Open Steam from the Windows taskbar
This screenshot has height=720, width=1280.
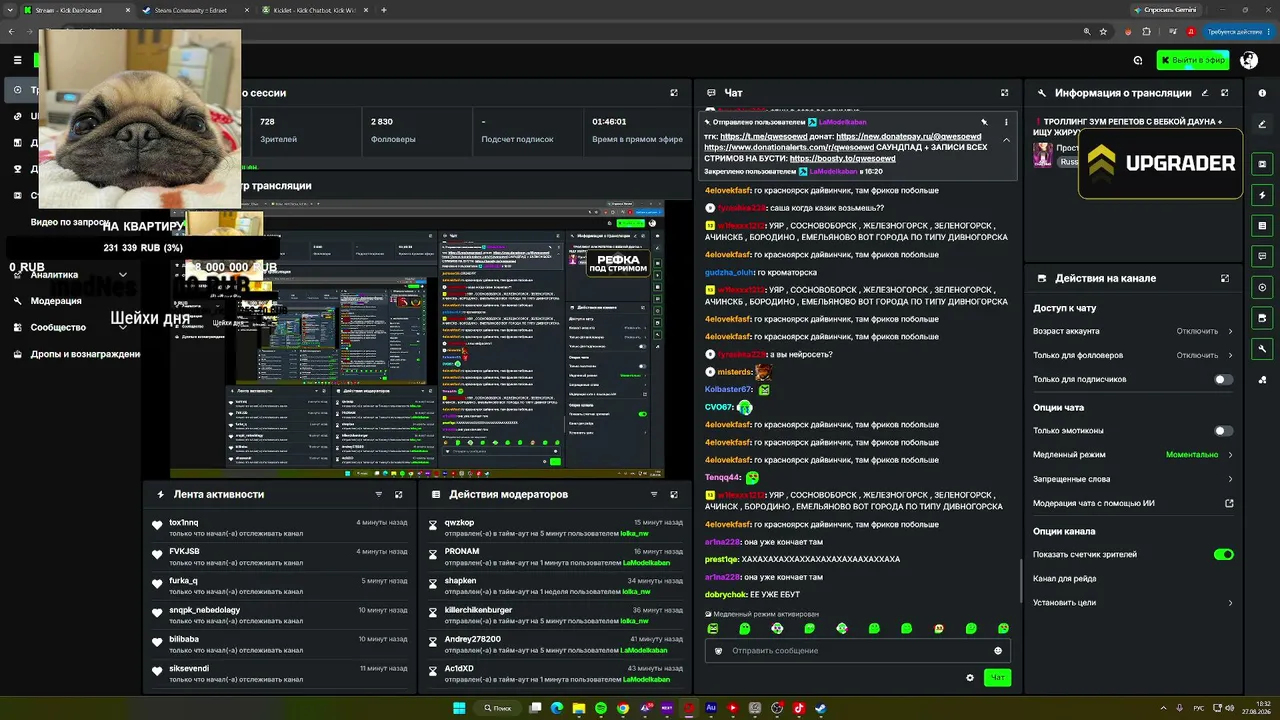coord(821,708)
